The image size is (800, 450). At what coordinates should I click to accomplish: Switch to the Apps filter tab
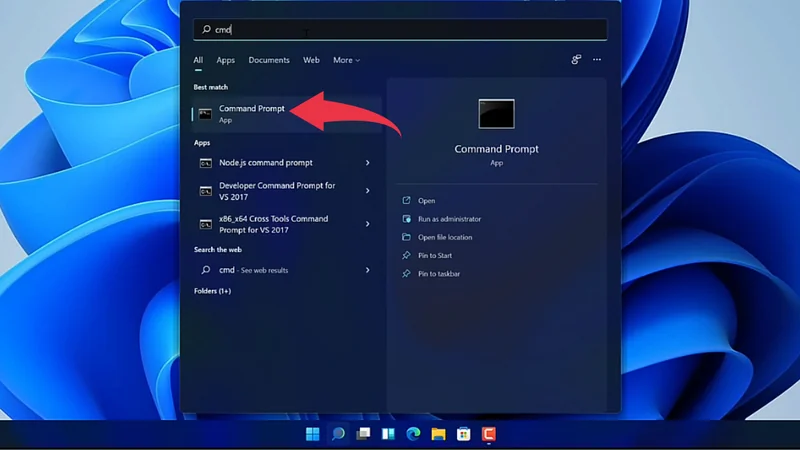tap(226, 60)
